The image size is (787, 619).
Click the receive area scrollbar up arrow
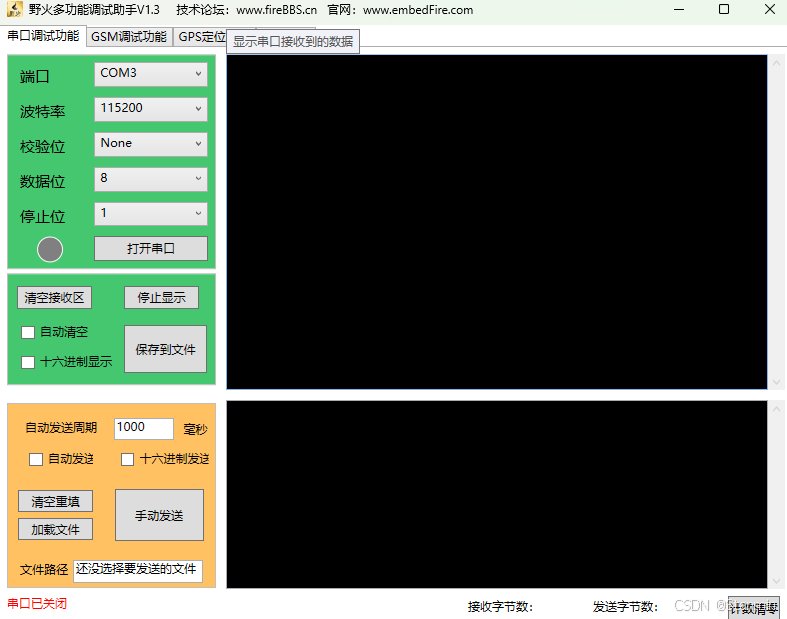[776, 63]
